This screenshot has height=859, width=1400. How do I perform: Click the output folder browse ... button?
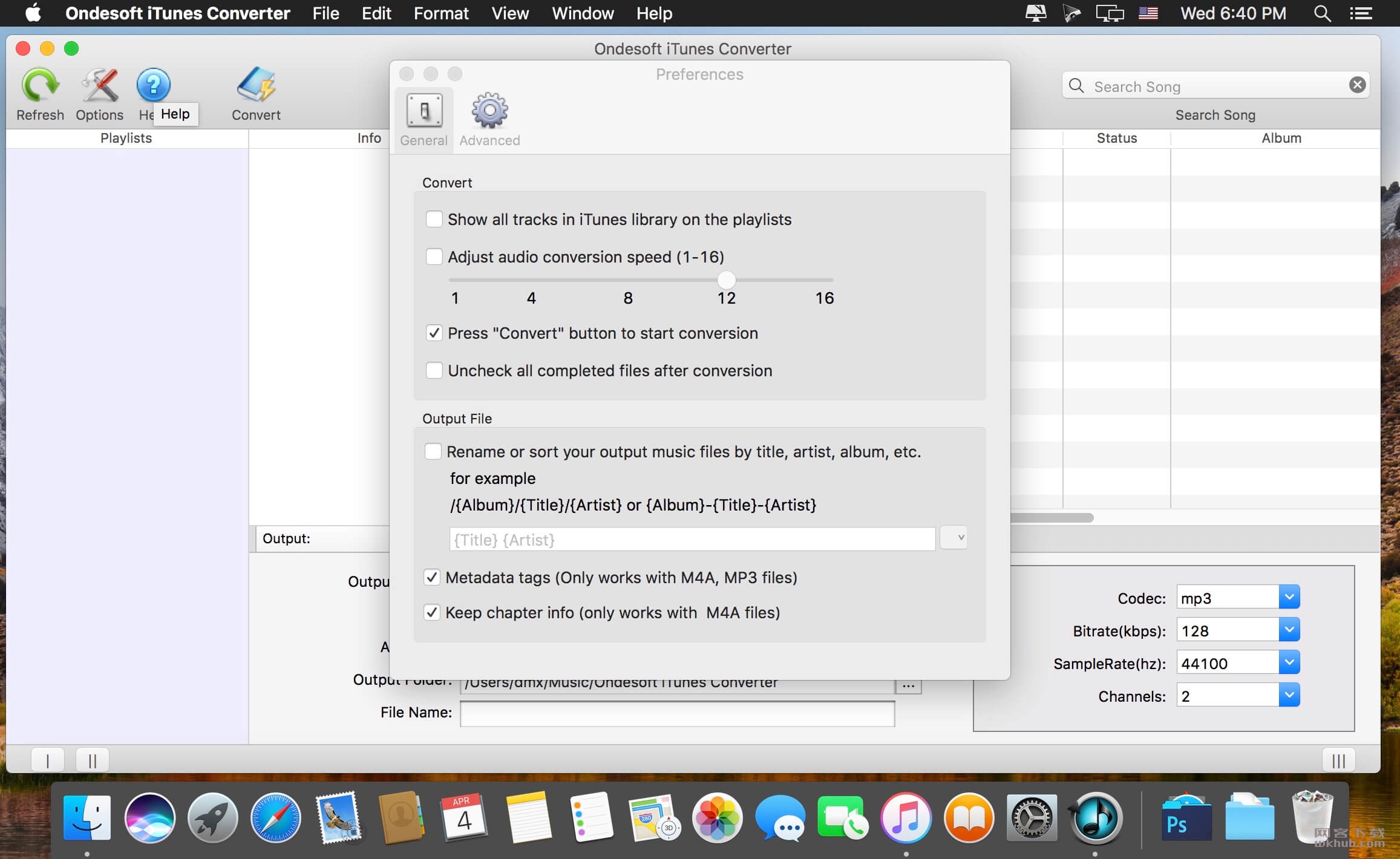908,686
